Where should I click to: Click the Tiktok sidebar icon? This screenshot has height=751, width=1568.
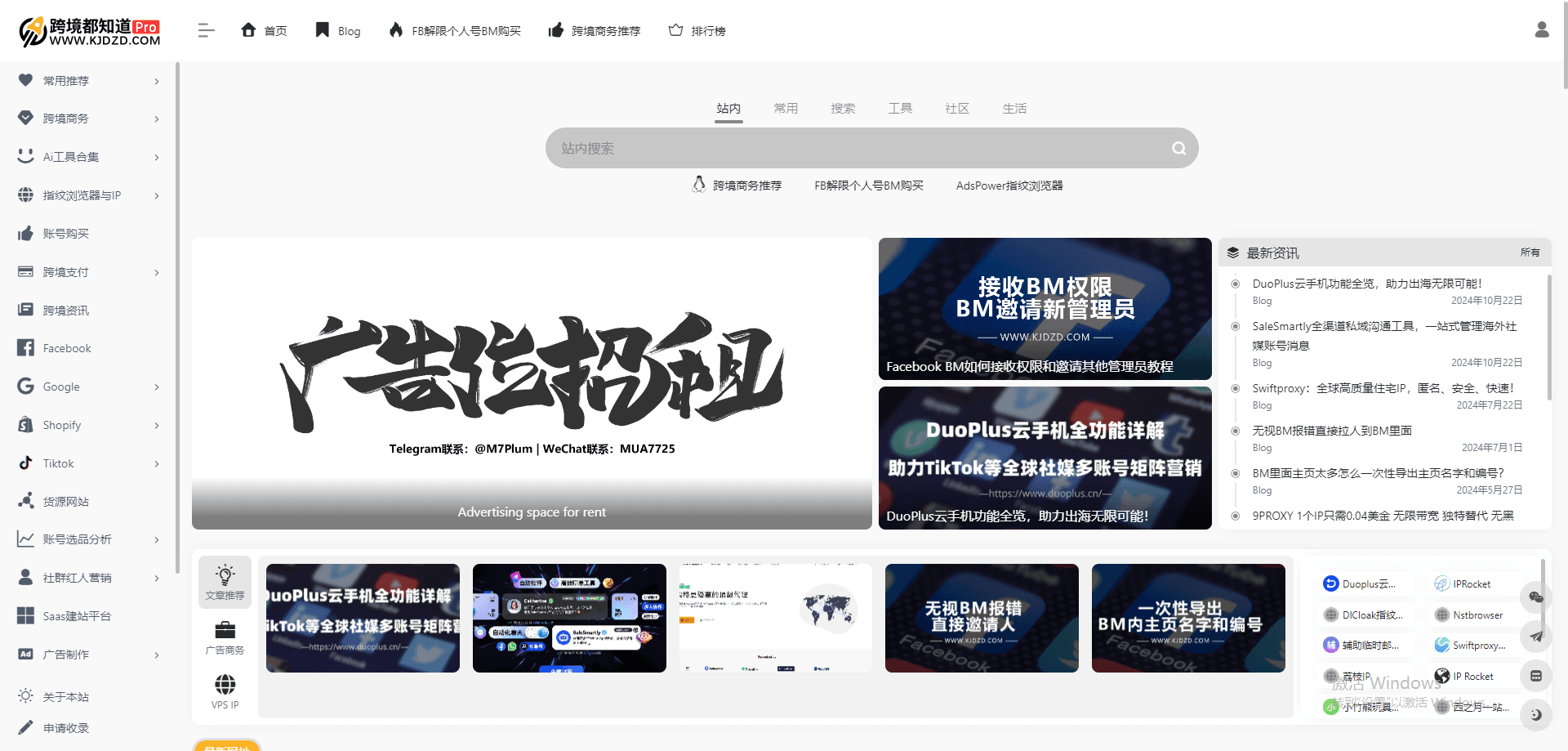click(x=26, y=463)
